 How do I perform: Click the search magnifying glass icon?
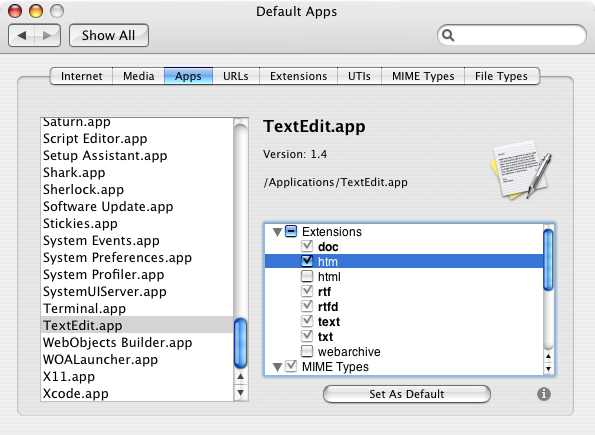(x=448, y=35)
